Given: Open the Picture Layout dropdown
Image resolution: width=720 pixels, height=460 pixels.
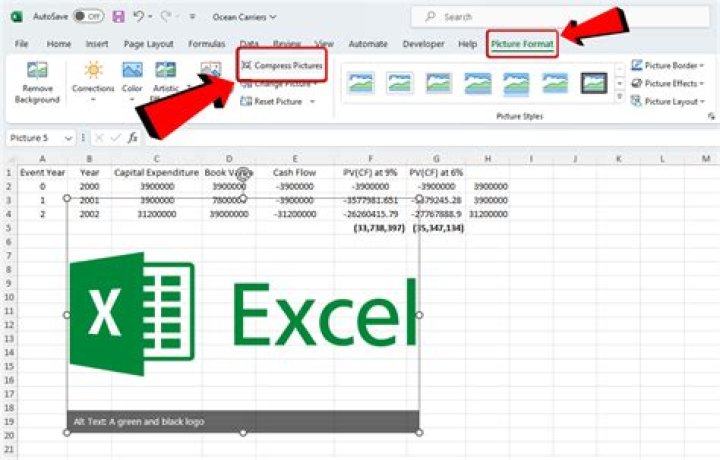Looking at the screenshot, I should 668,101.
